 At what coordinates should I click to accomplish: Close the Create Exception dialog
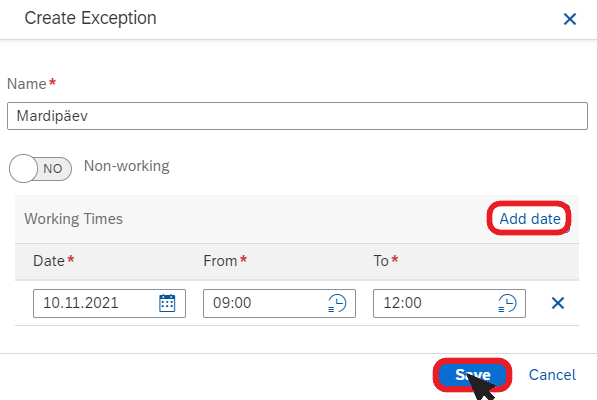coord(570,19)
